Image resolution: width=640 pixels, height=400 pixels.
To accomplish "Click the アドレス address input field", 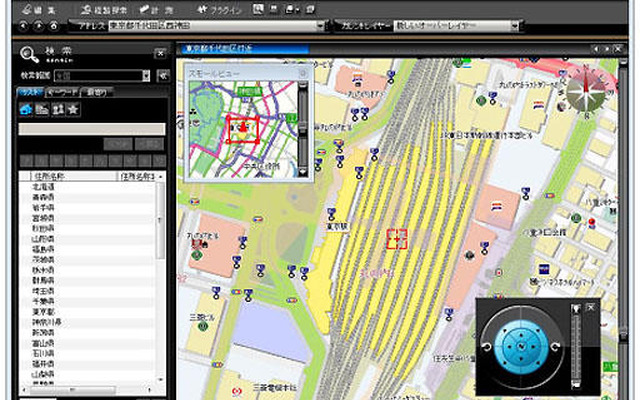I will click(212, 26).
